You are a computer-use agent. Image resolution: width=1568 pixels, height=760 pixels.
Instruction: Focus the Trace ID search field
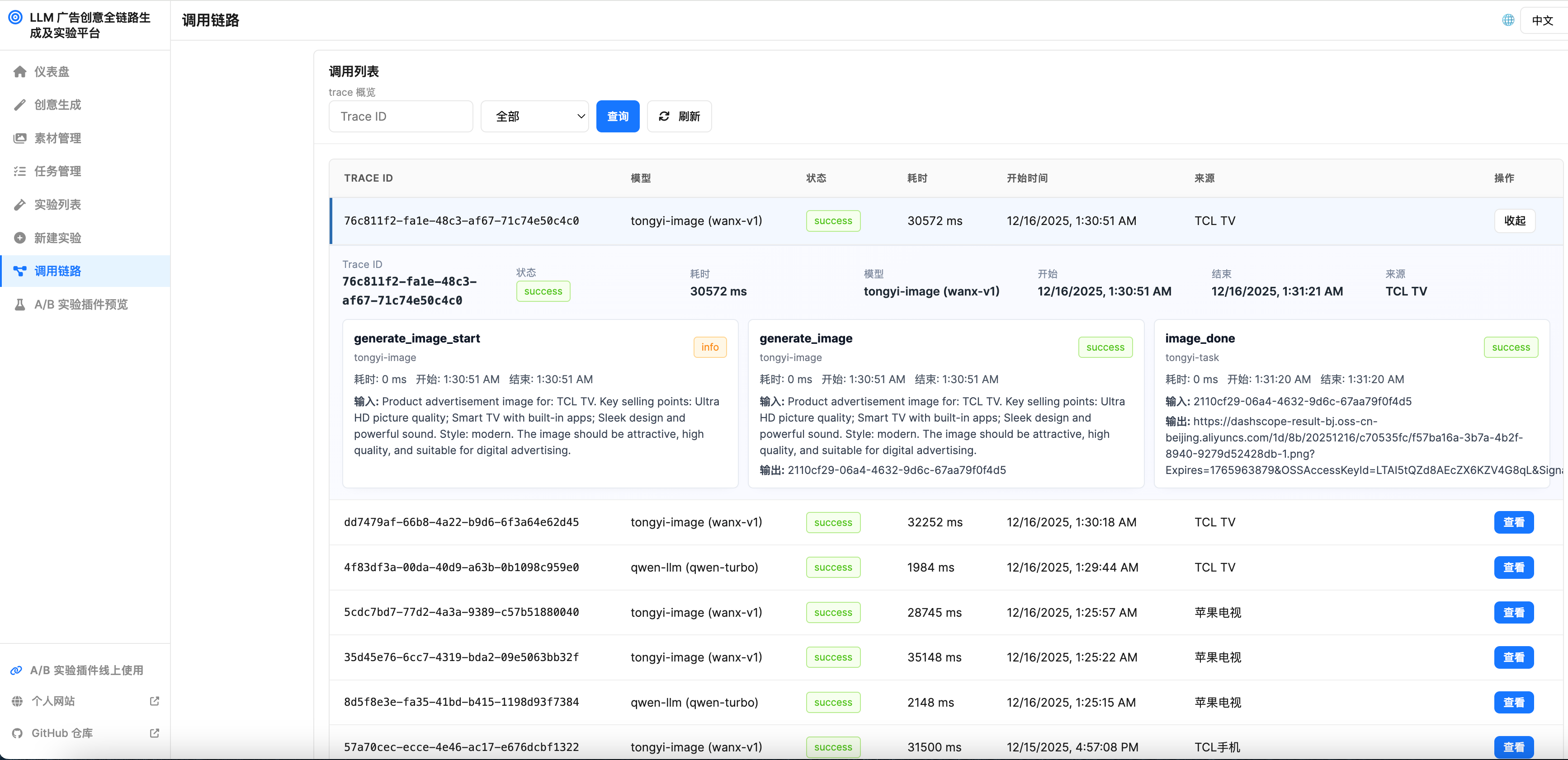(401, 116)
